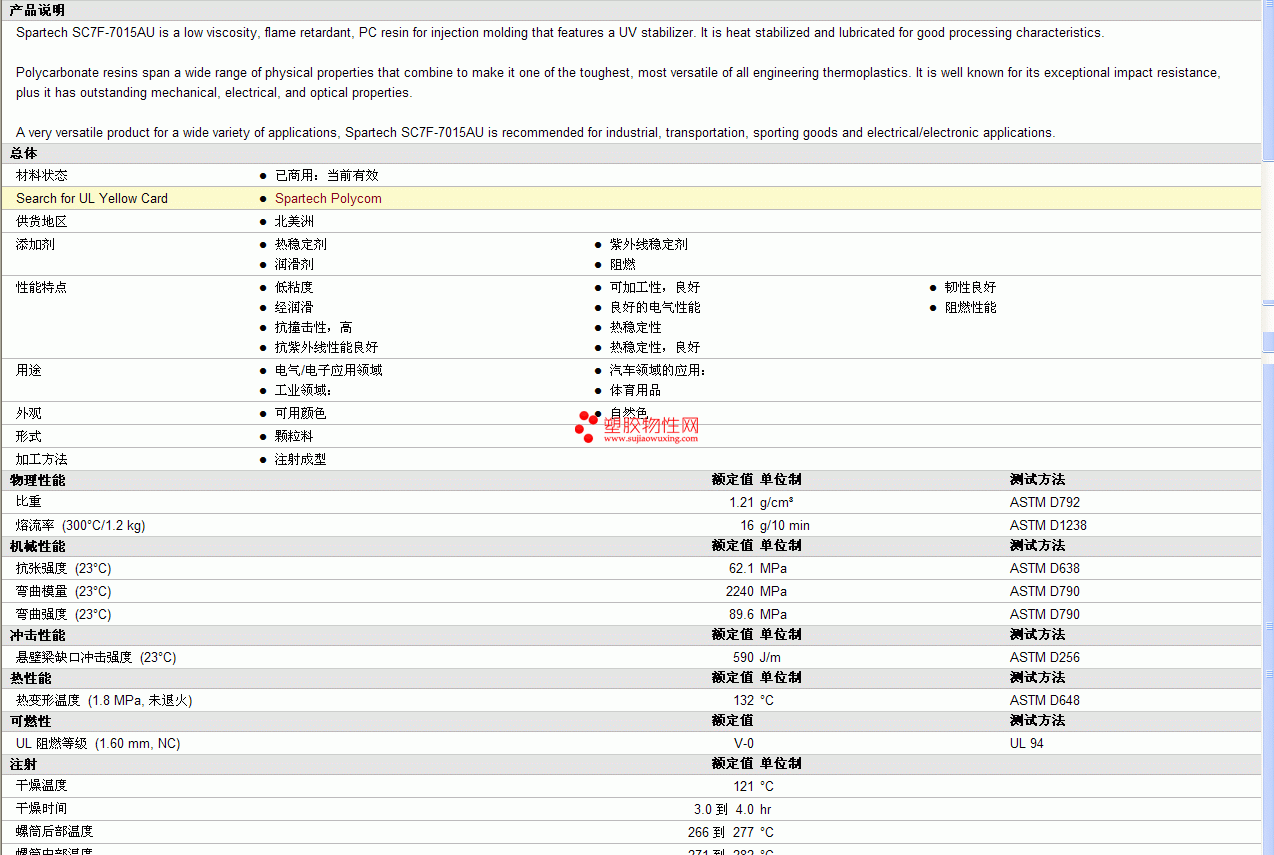Click the ASTM D256 test method
Viewport: 1274px width, 855px height.
pyautogui.click(x=1045, y=657)
